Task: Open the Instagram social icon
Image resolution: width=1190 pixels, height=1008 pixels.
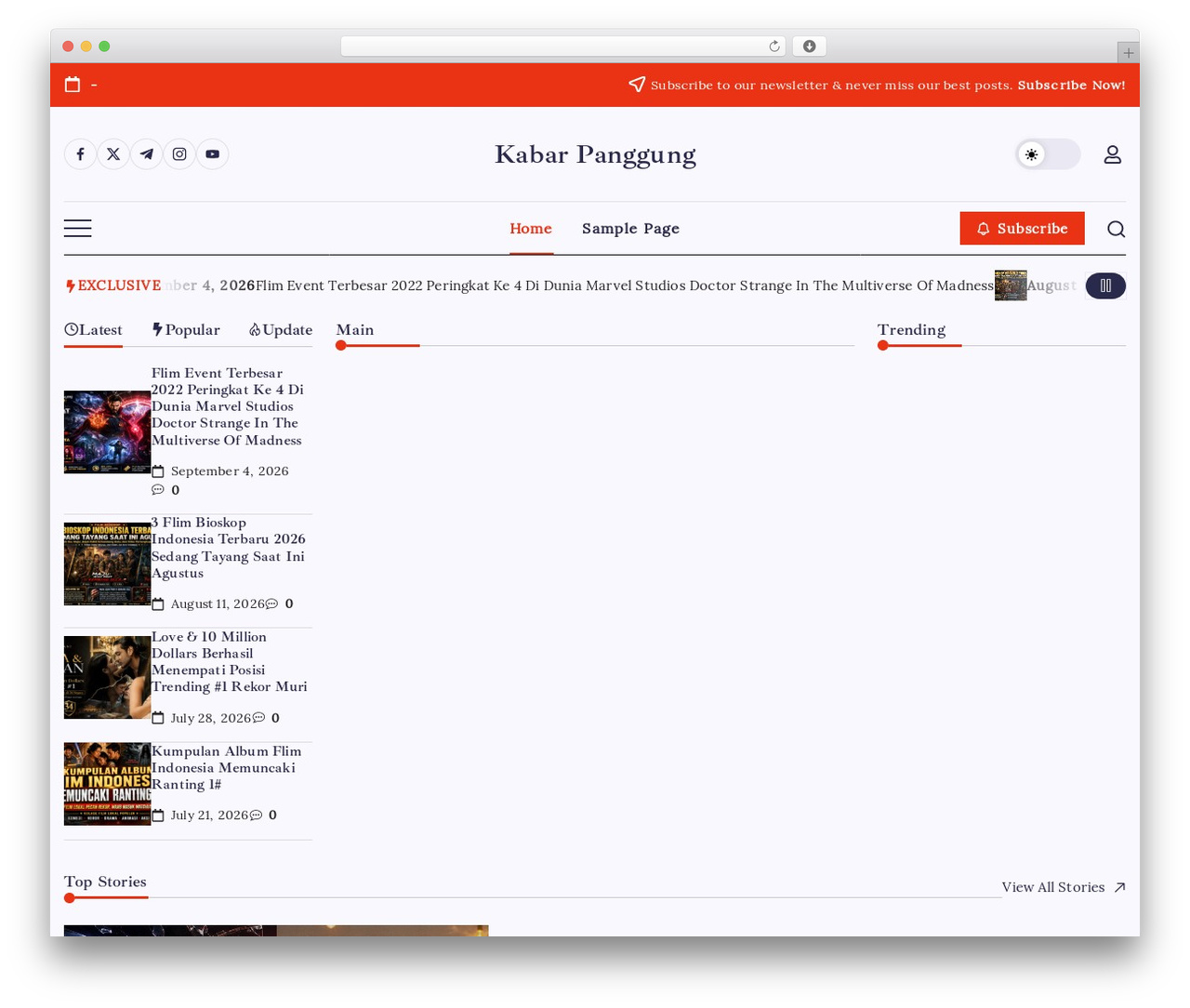Action: pyautogui.click(x=179, y=154)
